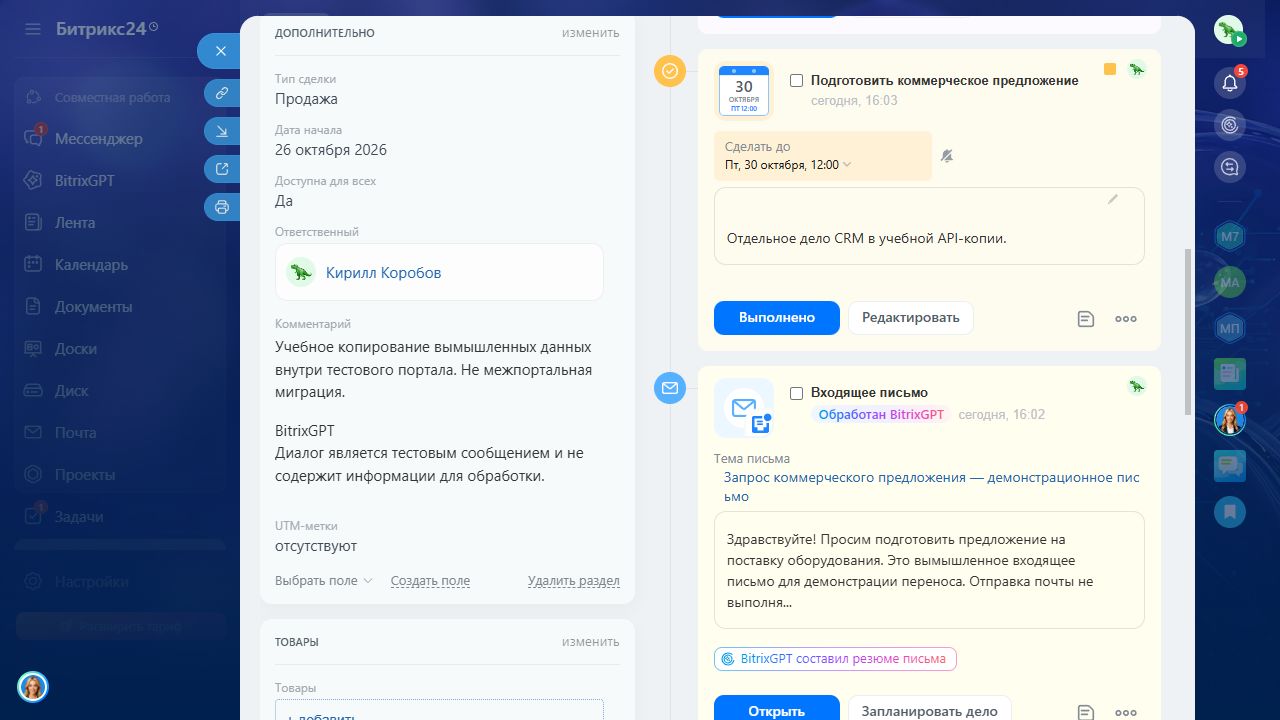Screen dimensions: 1280x720
Task: Open the notifications bell
Action: pyautogui.click(x=1230, y=83)
